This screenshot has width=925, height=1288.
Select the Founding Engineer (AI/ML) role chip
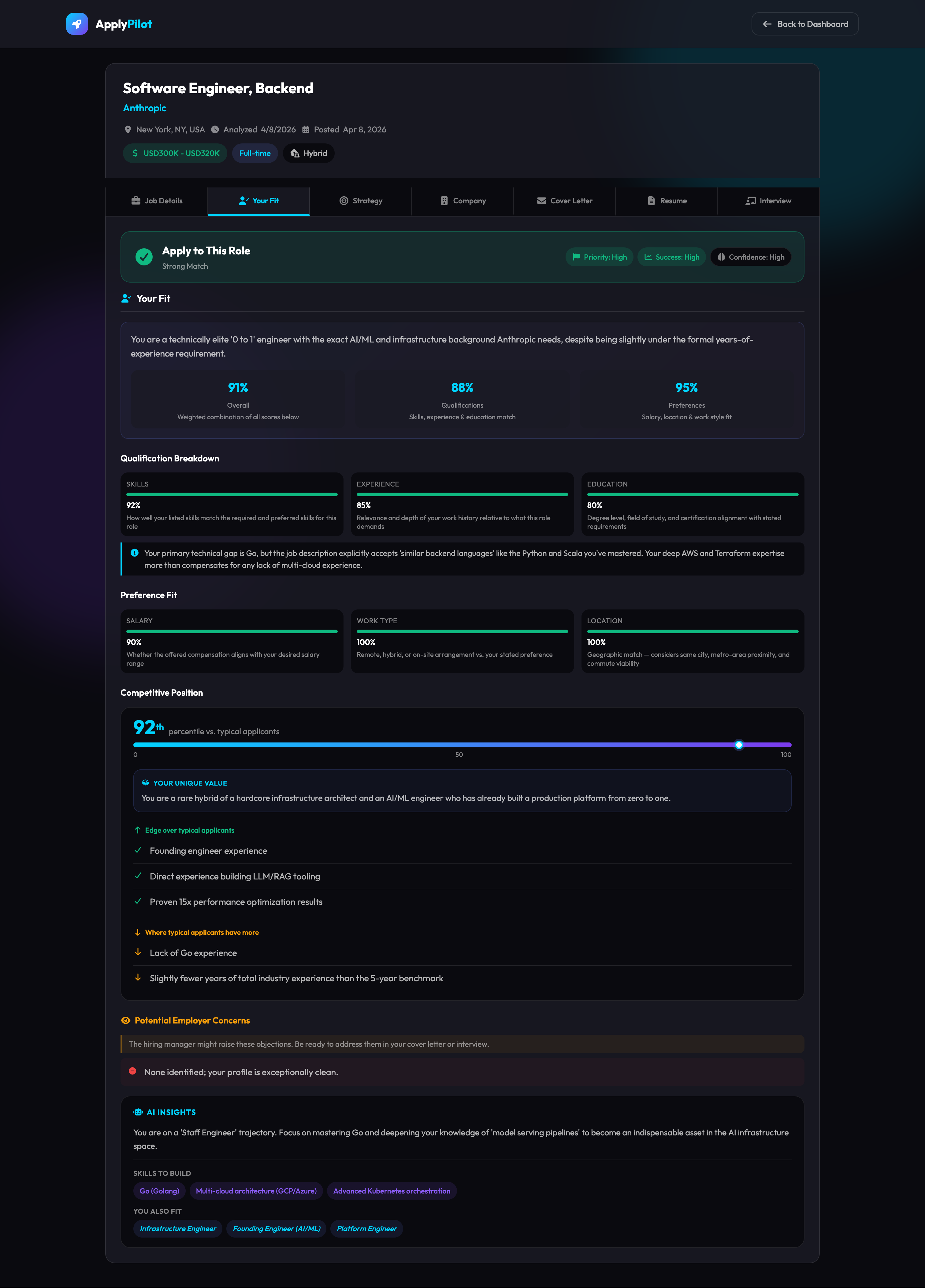coord(277,1228)
